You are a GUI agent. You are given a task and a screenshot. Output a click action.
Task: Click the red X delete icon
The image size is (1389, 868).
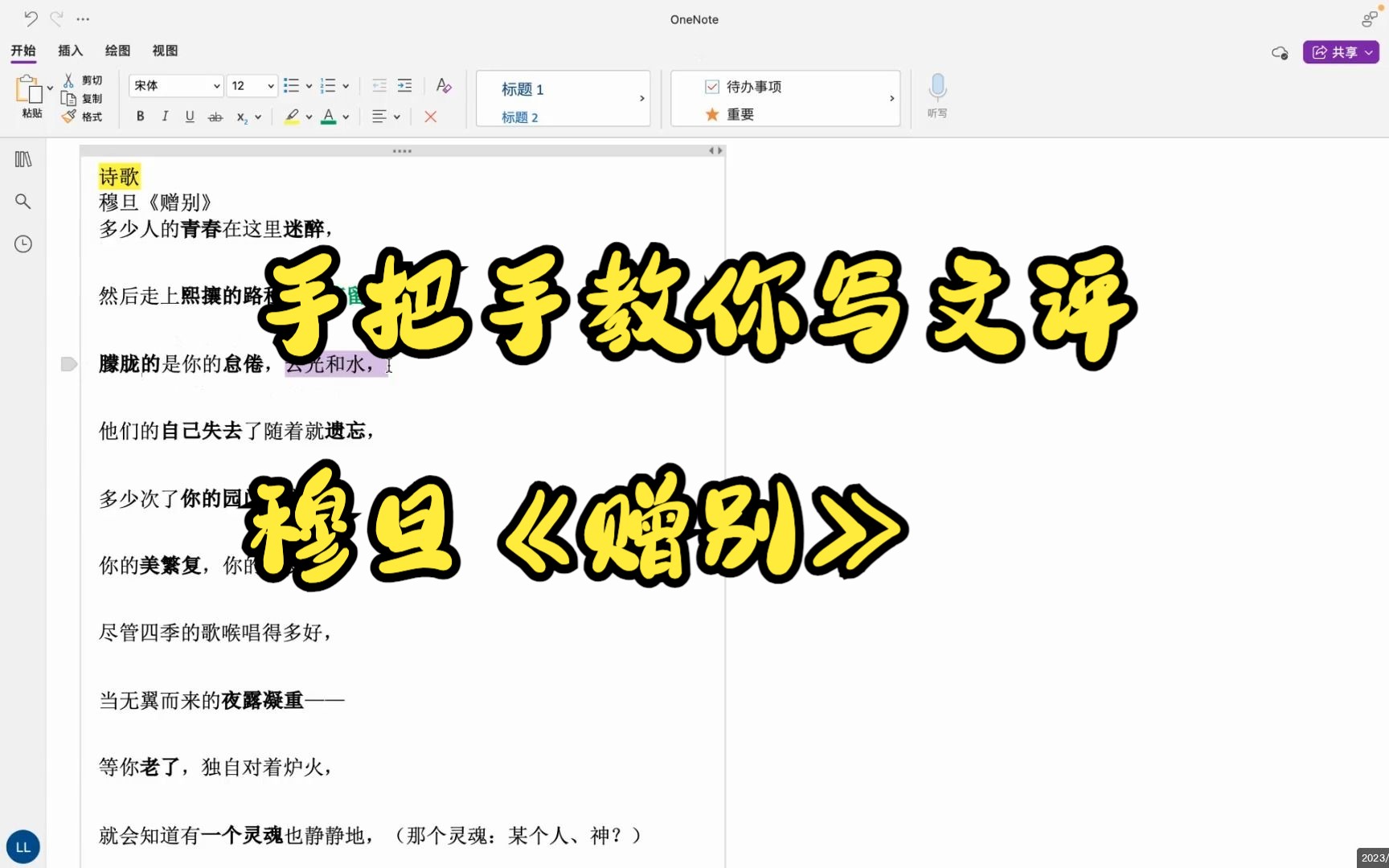tap(431, 117)
